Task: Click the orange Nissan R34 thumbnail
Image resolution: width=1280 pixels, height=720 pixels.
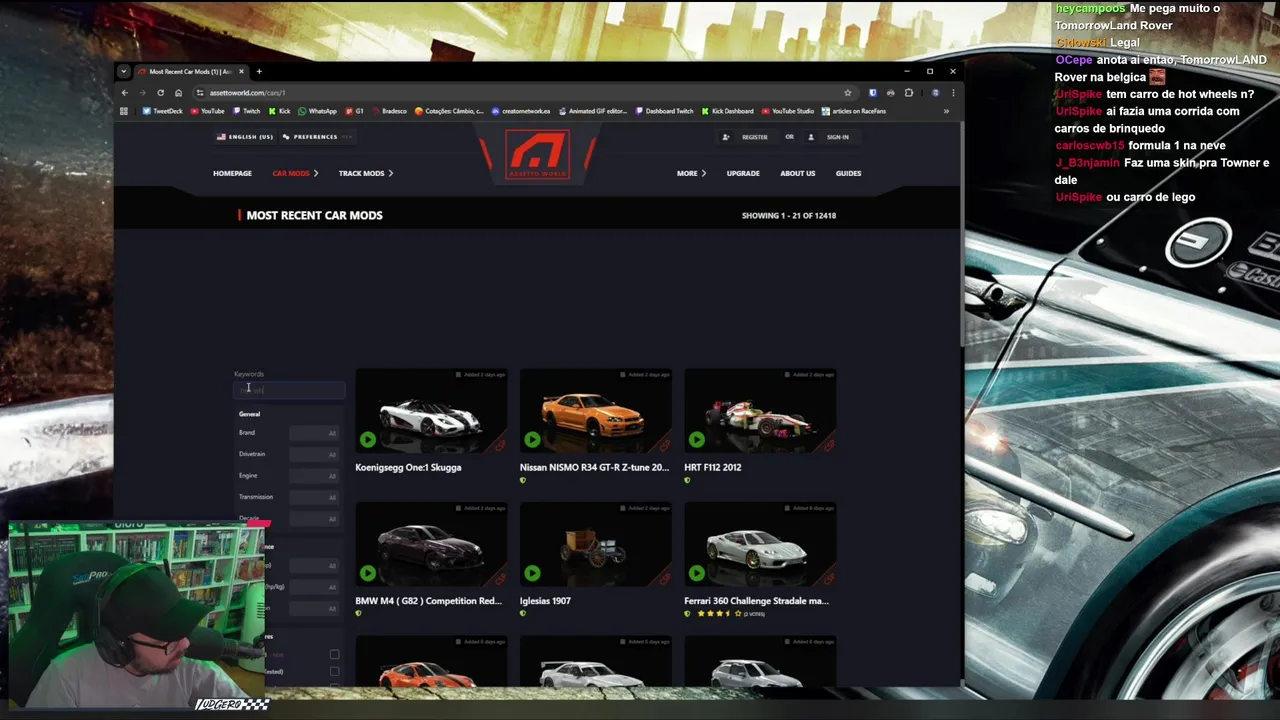Action: (x=596, y=412)
